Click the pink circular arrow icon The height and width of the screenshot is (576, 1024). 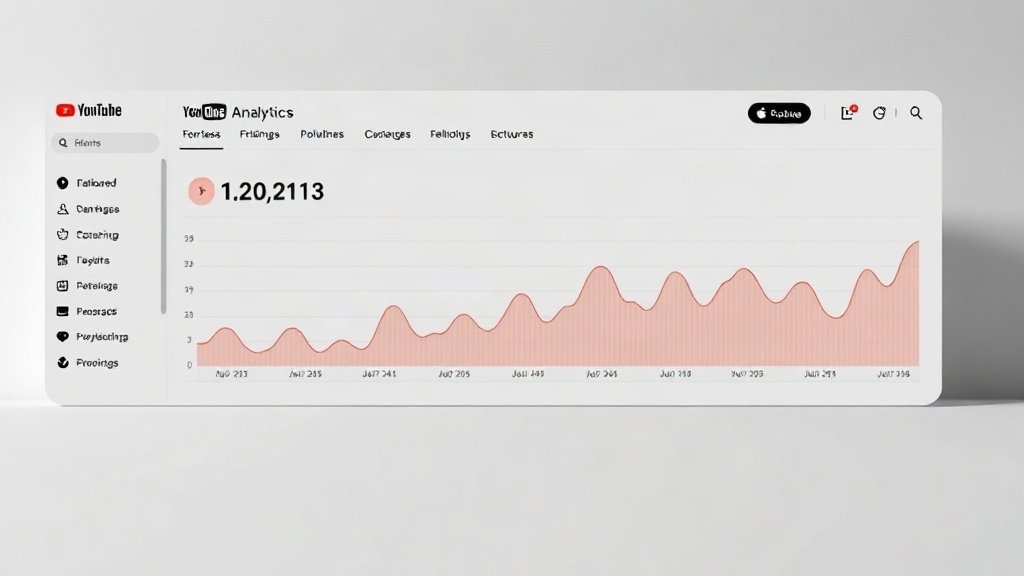pos(201,191)
